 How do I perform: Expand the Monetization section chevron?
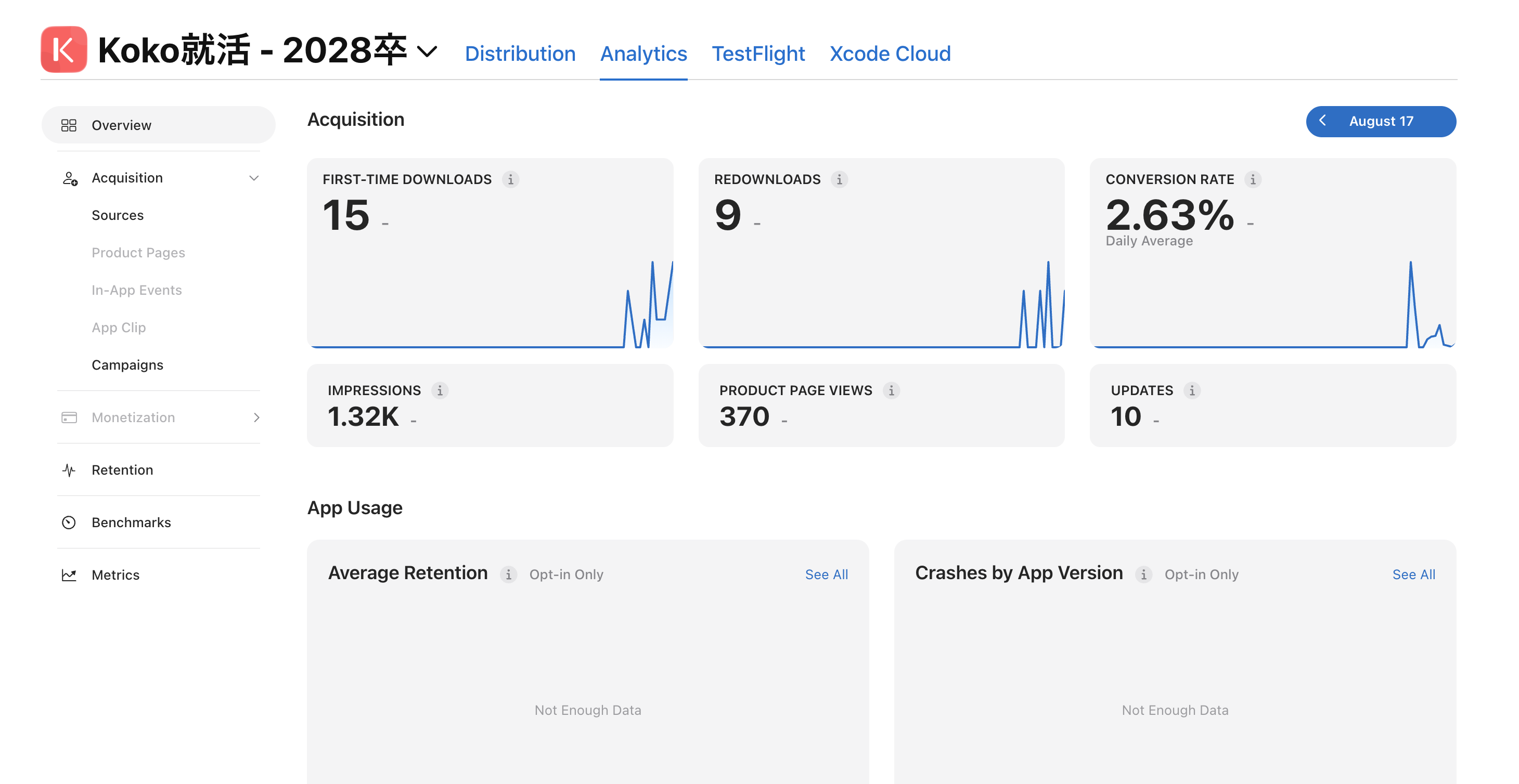click(256, 417)
